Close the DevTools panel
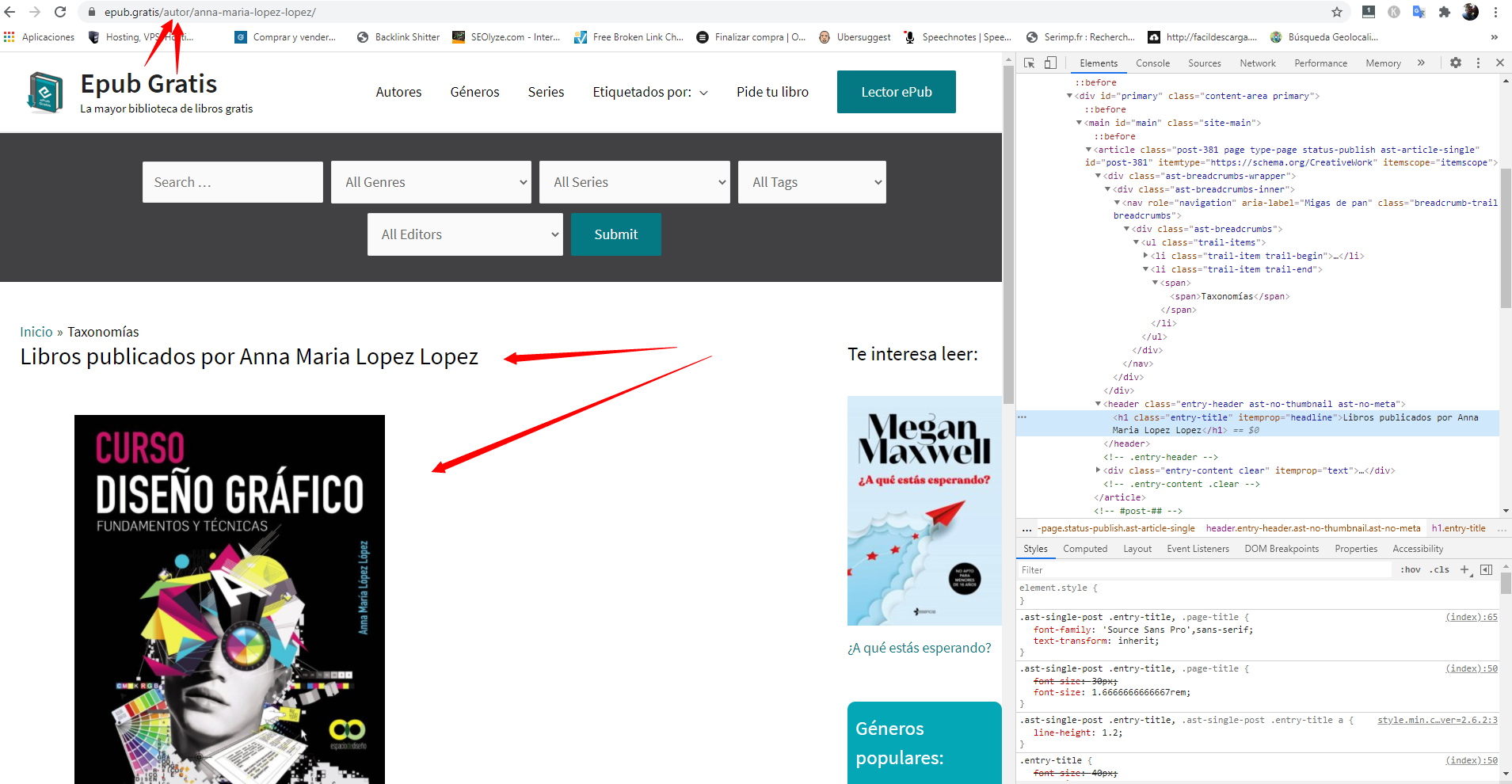Image resolution: width=1512 pixels, height=784 pixels. tap(1500, 63)
